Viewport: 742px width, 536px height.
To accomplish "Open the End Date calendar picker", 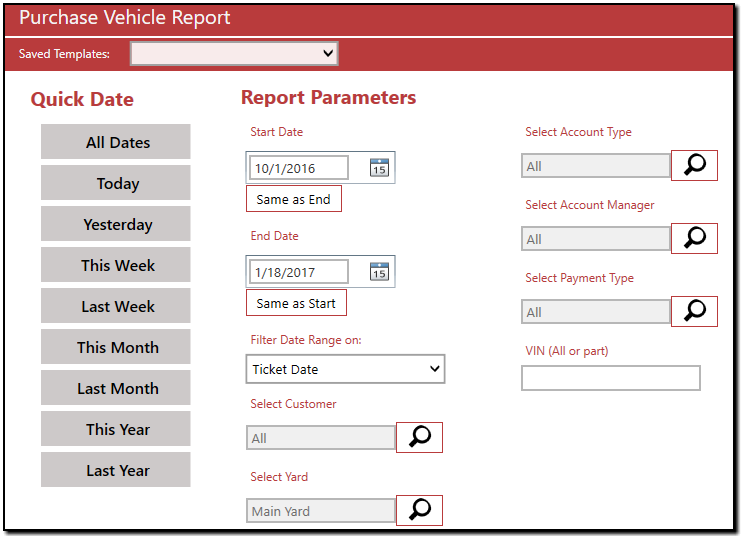I will 379,271.
